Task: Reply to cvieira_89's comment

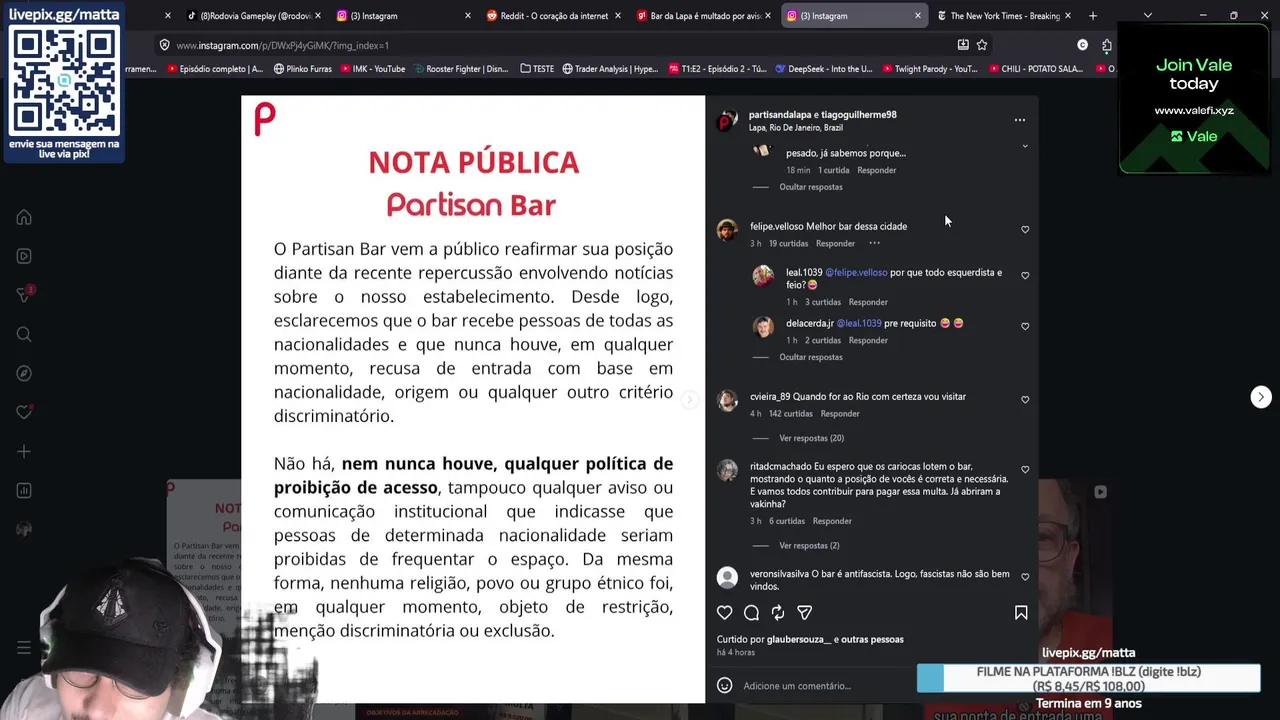Action: point(840,413)
